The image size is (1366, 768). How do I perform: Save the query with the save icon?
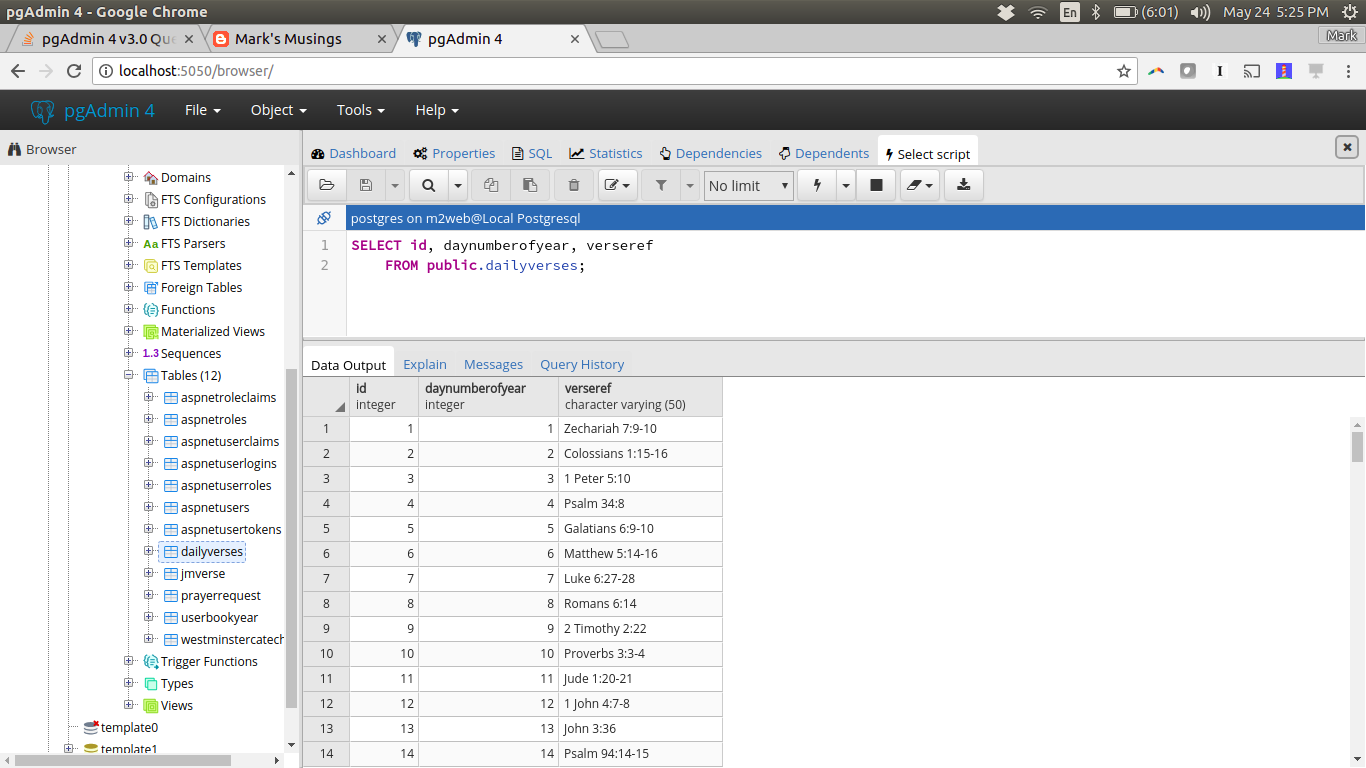[366, 185]
